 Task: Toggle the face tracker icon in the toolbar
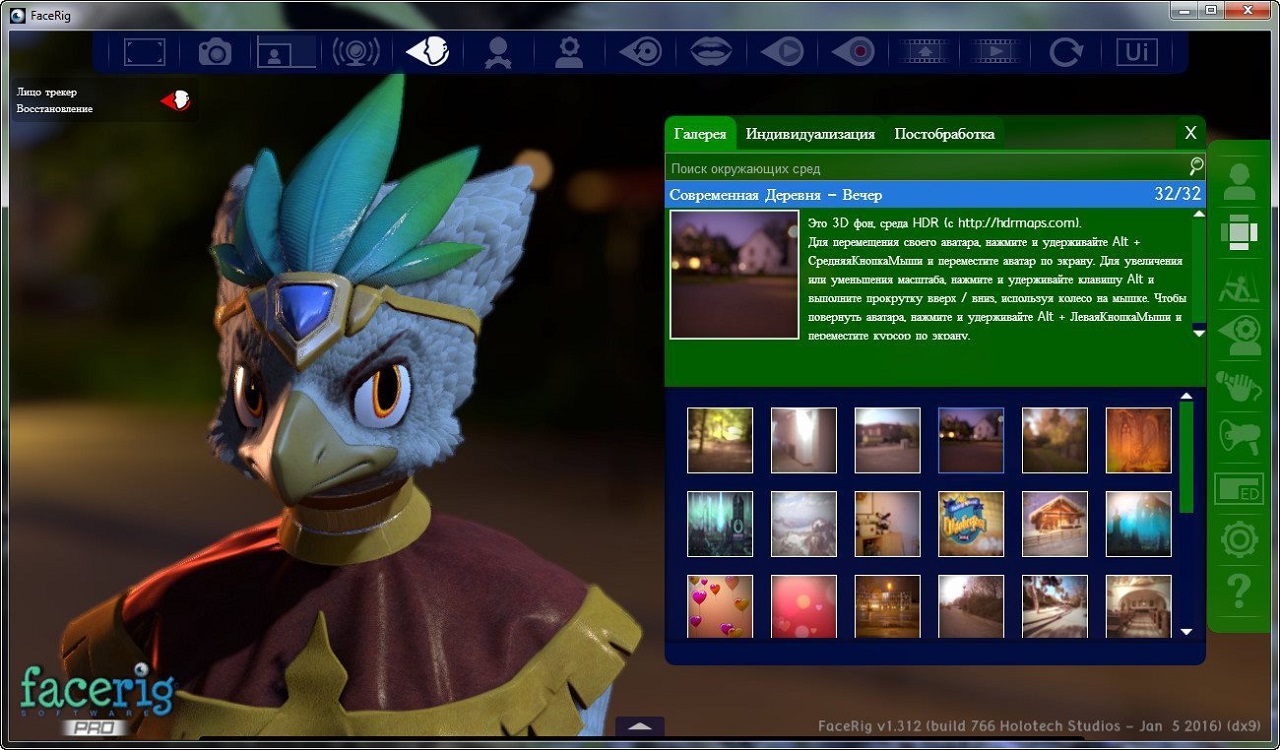coord(427,52)
